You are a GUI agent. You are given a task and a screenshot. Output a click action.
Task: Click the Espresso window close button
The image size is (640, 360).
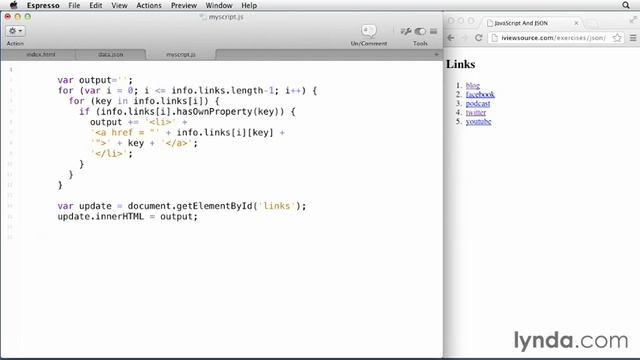(x=7, y=17)
